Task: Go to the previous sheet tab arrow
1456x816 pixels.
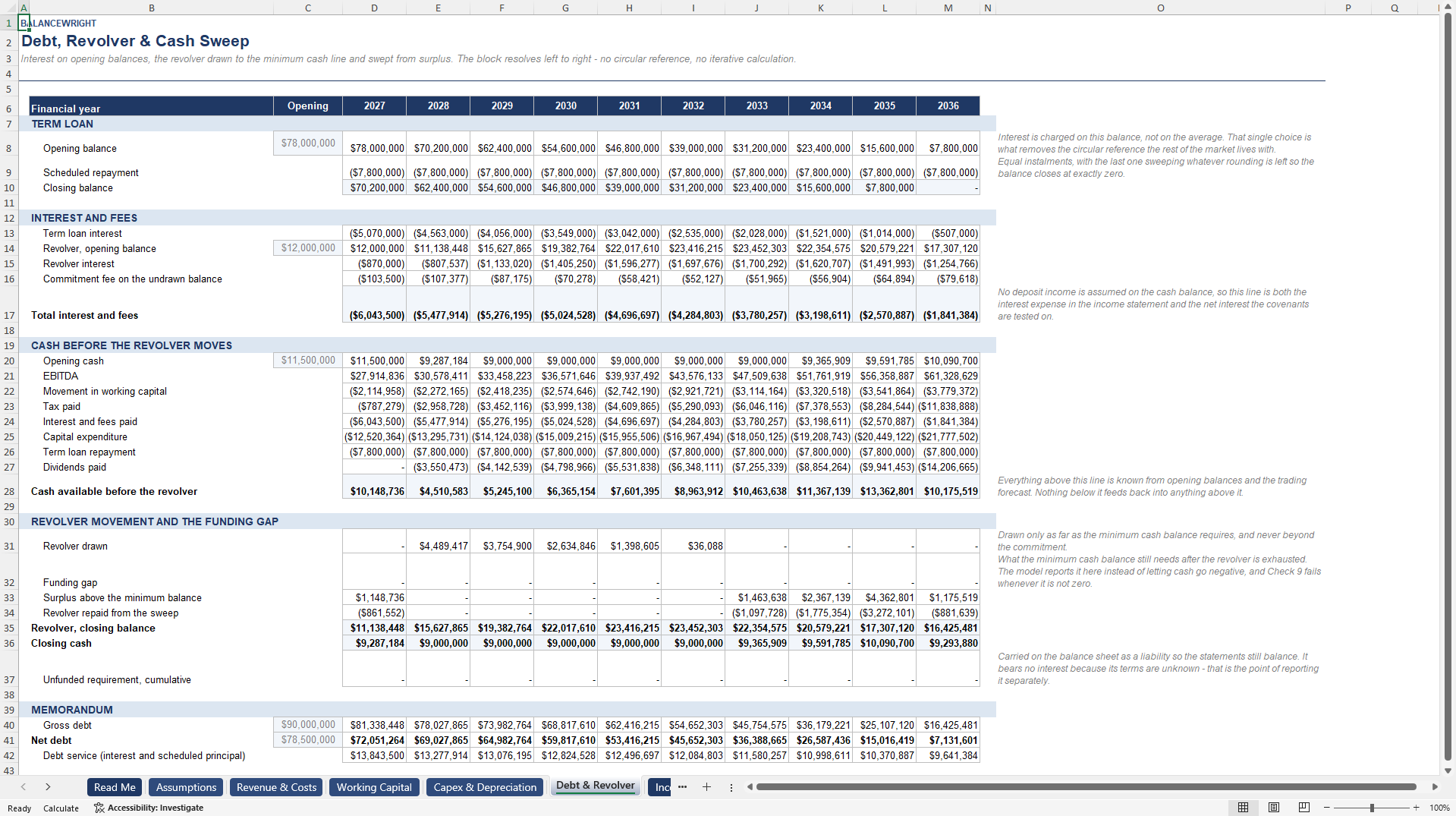Action: pyautogui.click(x=24, y=787)
